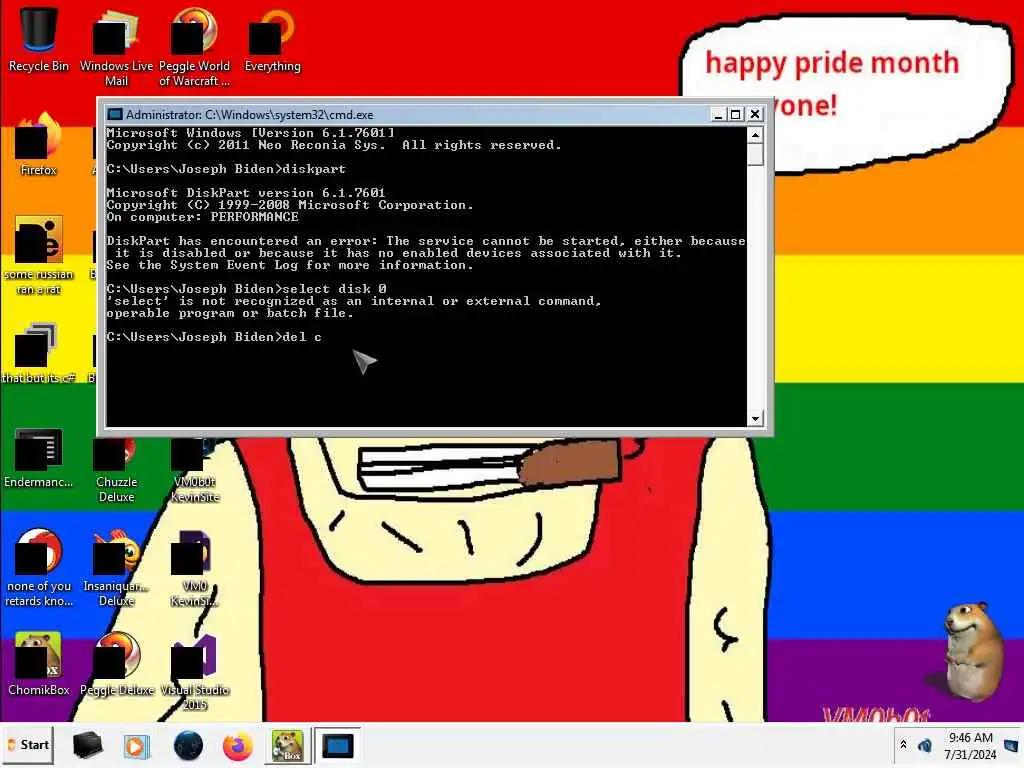Select the Insaniquarium Deluxe desktop icon

(x=116, y=568)
